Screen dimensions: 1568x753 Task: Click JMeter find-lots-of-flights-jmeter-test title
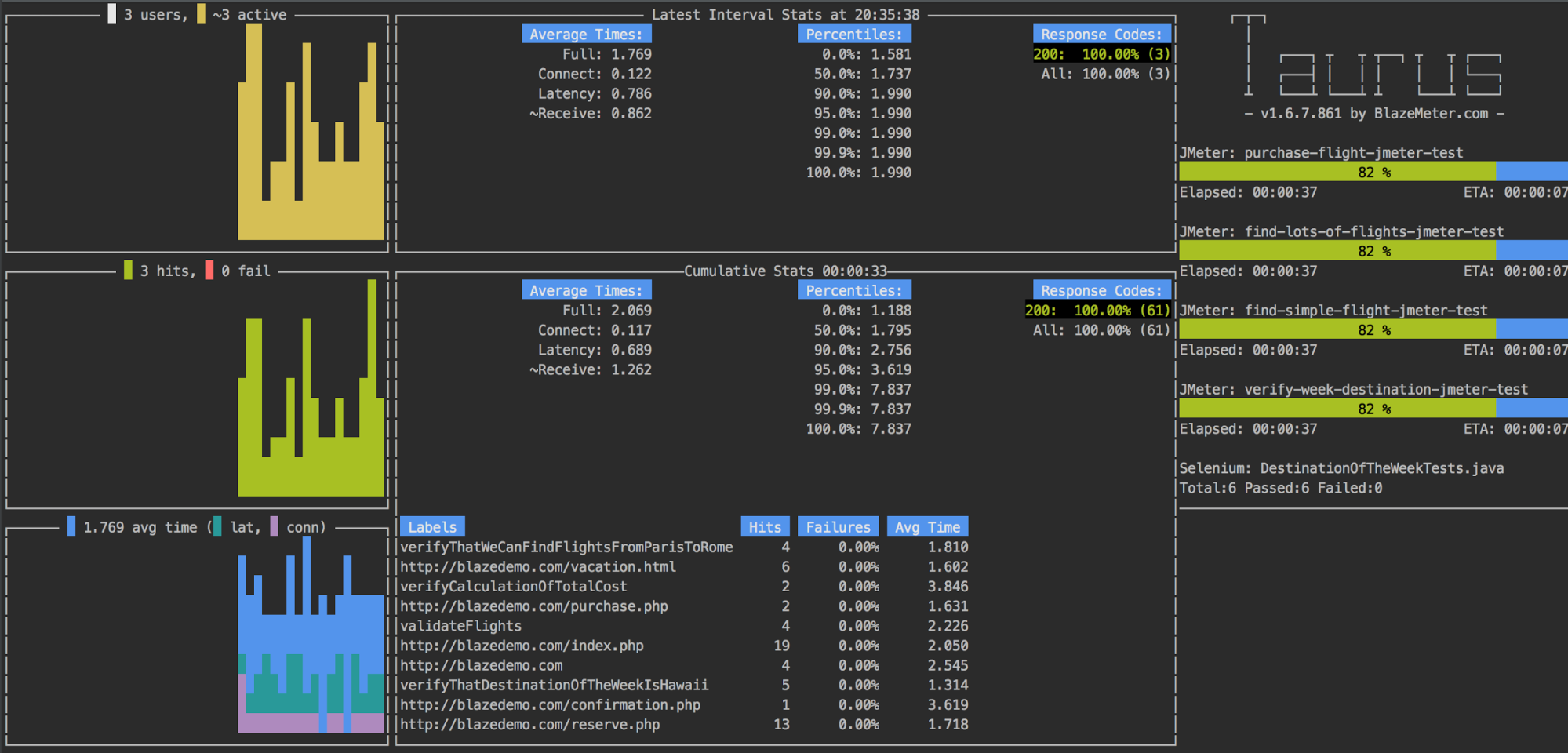[1341, 231]
